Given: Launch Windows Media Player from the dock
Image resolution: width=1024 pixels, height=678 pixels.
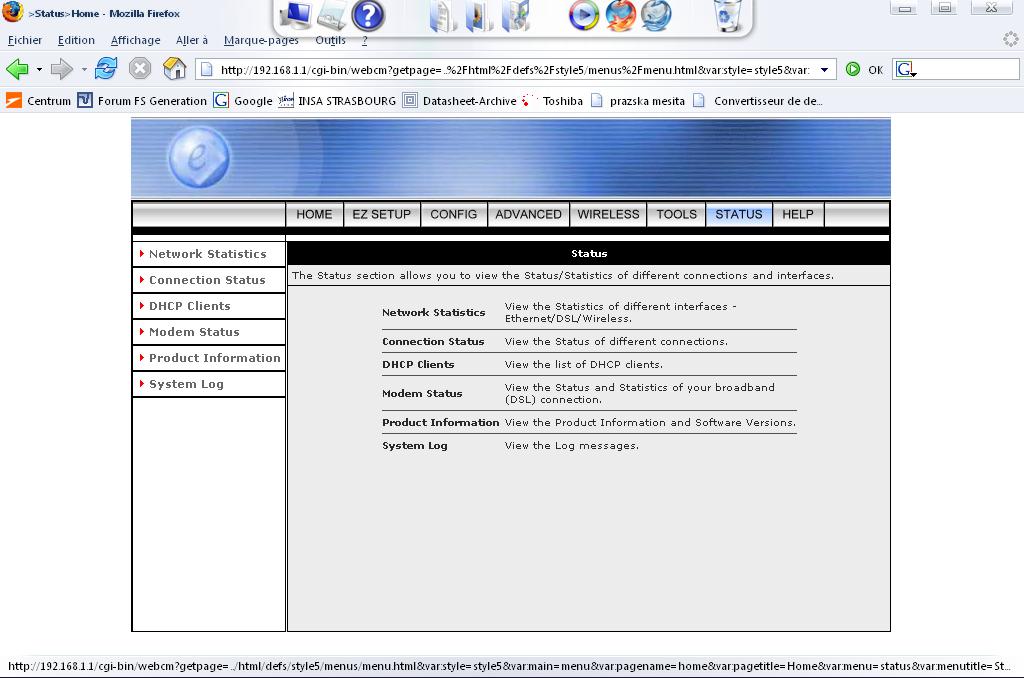Looking at the screenshot, I should (x=583, y=16).
